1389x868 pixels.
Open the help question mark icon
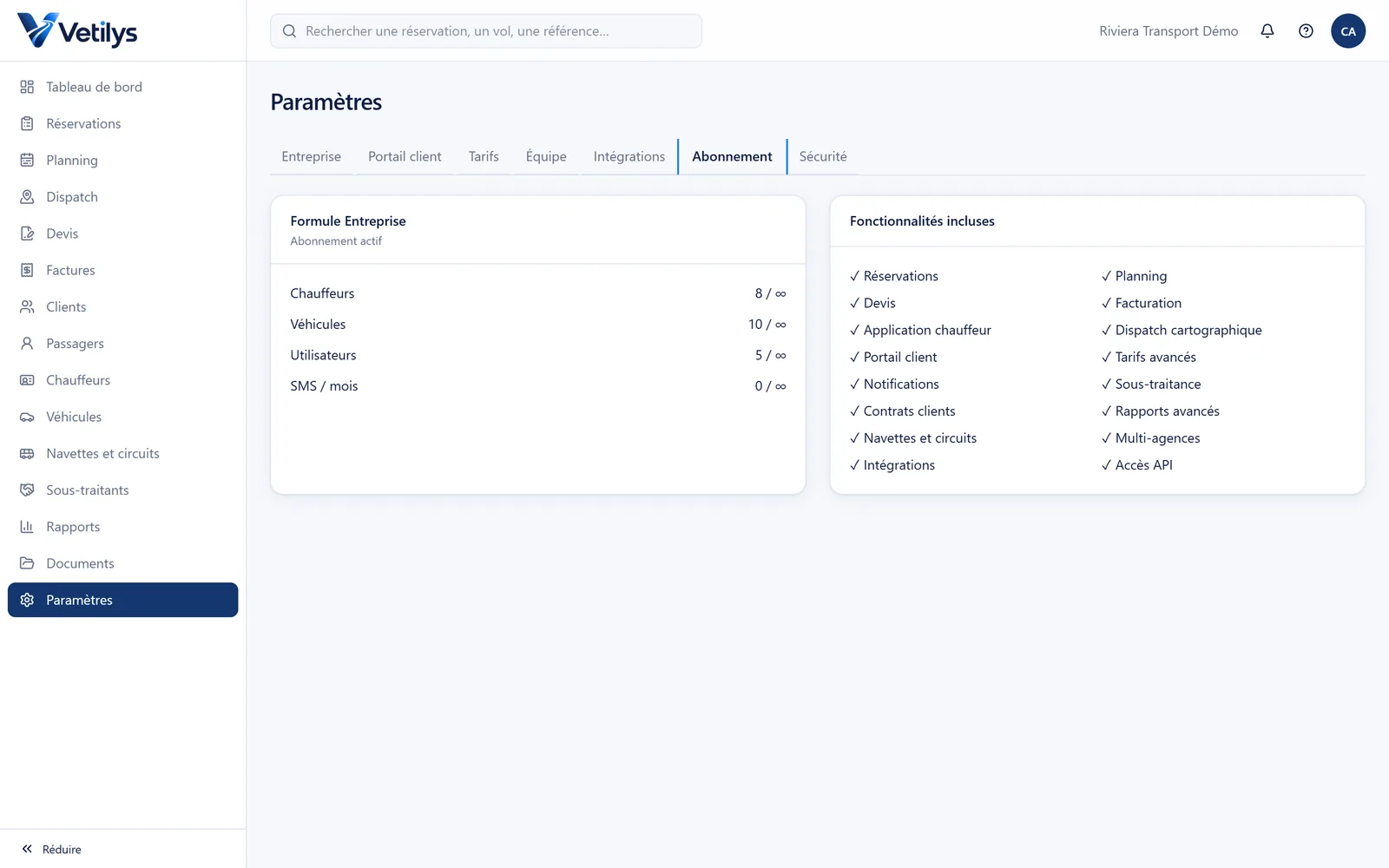coord(1306,31)
